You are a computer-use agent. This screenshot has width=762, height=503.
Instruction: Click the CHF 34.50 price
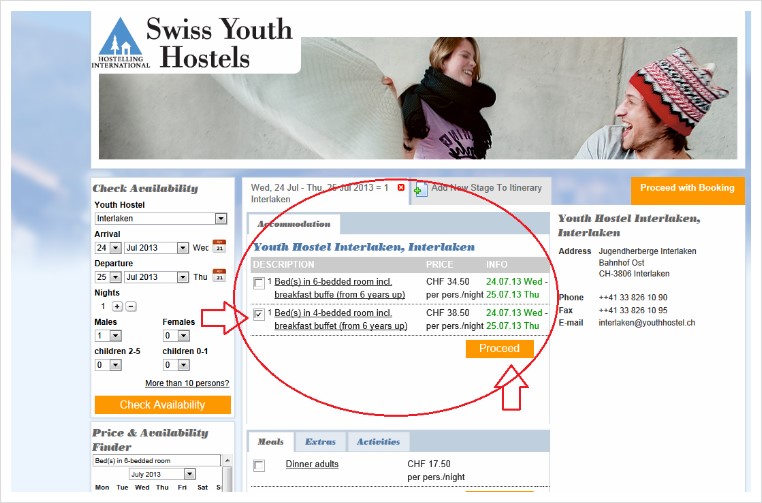click(x=448, y=282)
